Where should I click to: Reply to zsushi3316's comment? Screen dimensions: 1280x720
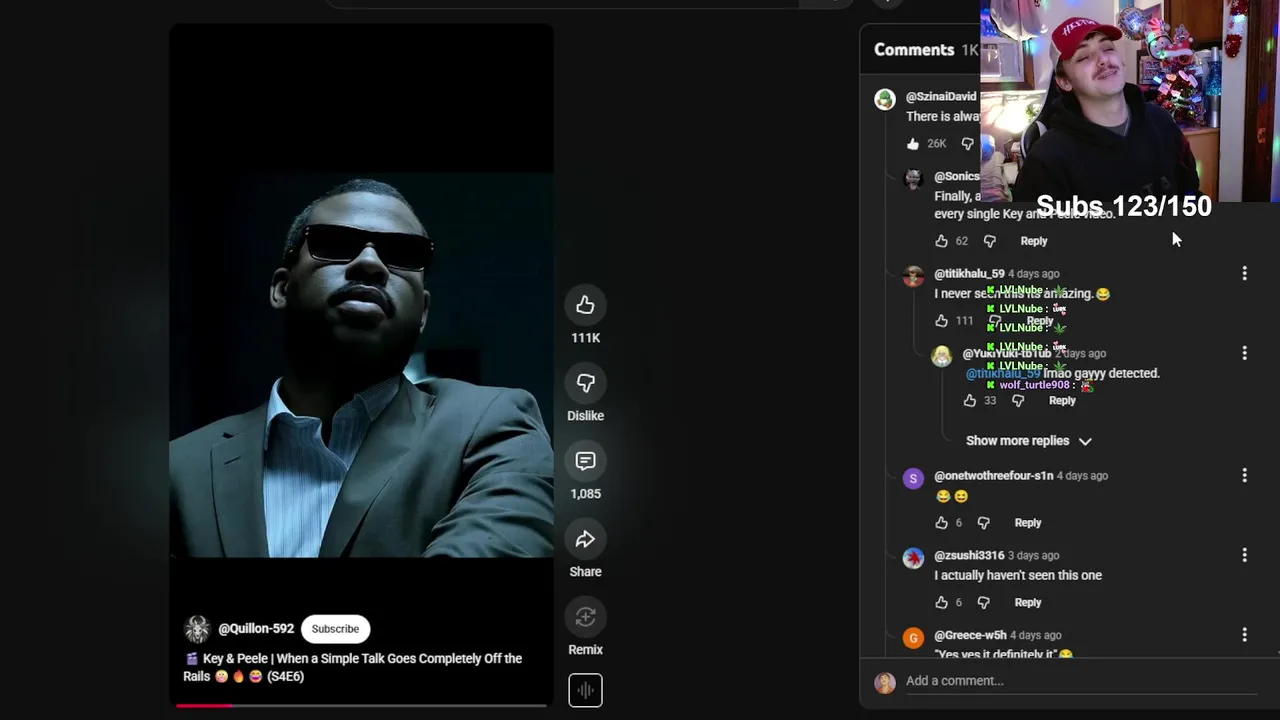pos(1028,603)
